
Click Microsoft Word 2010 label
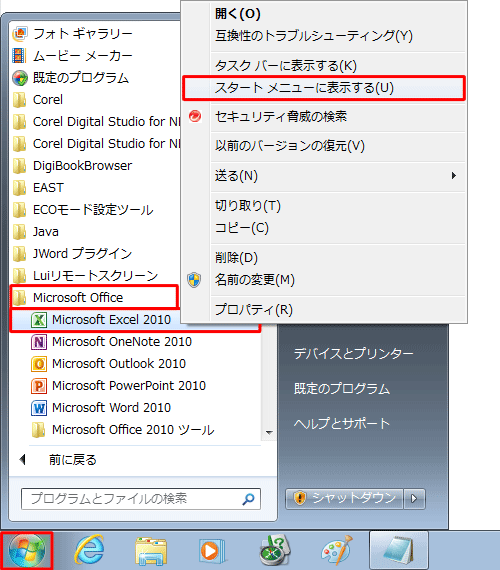[x=111, y=408]
